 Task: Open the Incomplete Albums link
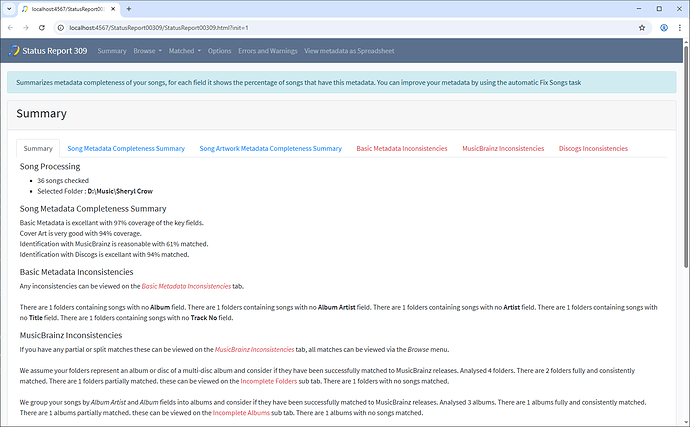pyautogui.click(x=241, y=413)
